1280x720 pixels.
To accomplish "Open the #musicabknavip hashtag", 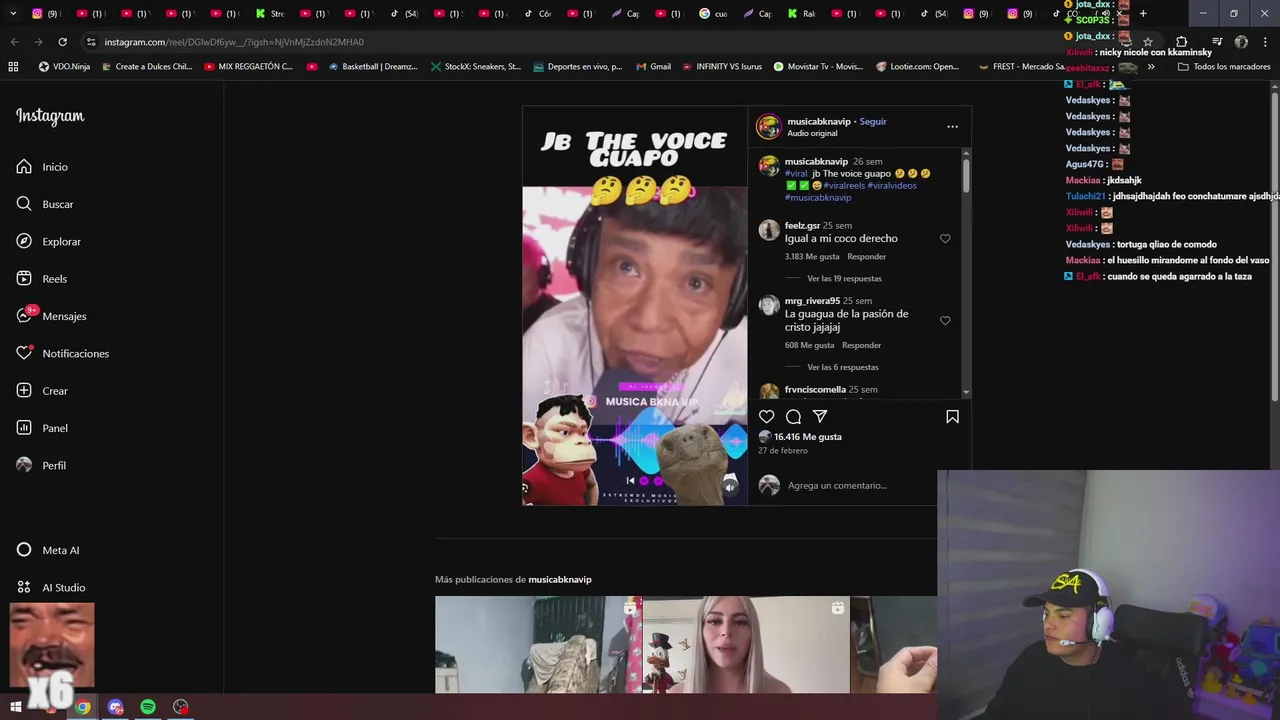I will 818,198.
